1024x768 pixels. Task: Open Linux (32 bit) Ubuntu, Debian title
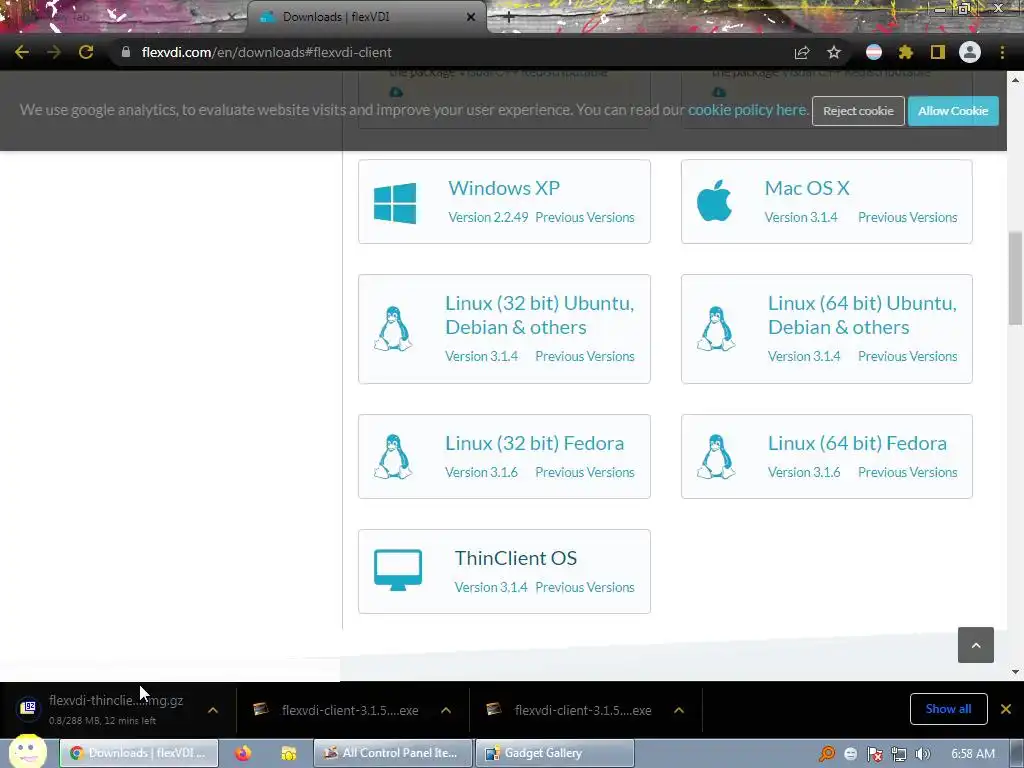tap(539, 315)
